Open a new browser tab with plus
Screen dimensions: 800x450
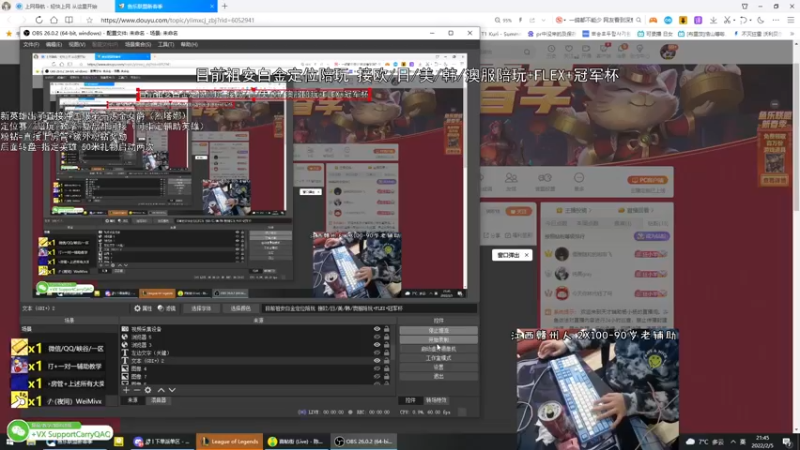pyautogui.click(x=224, y=6)
